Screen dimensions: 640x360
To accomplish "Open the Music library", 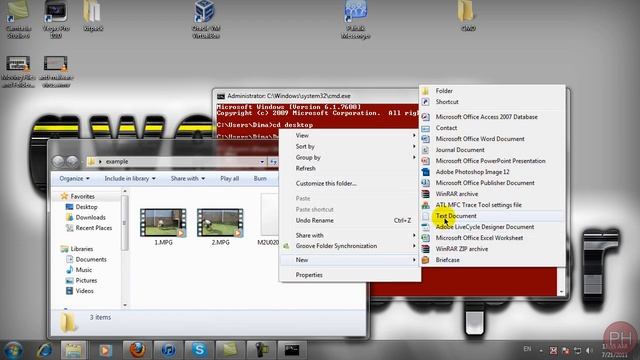I will pyautogui.click(x=83, y=270).
